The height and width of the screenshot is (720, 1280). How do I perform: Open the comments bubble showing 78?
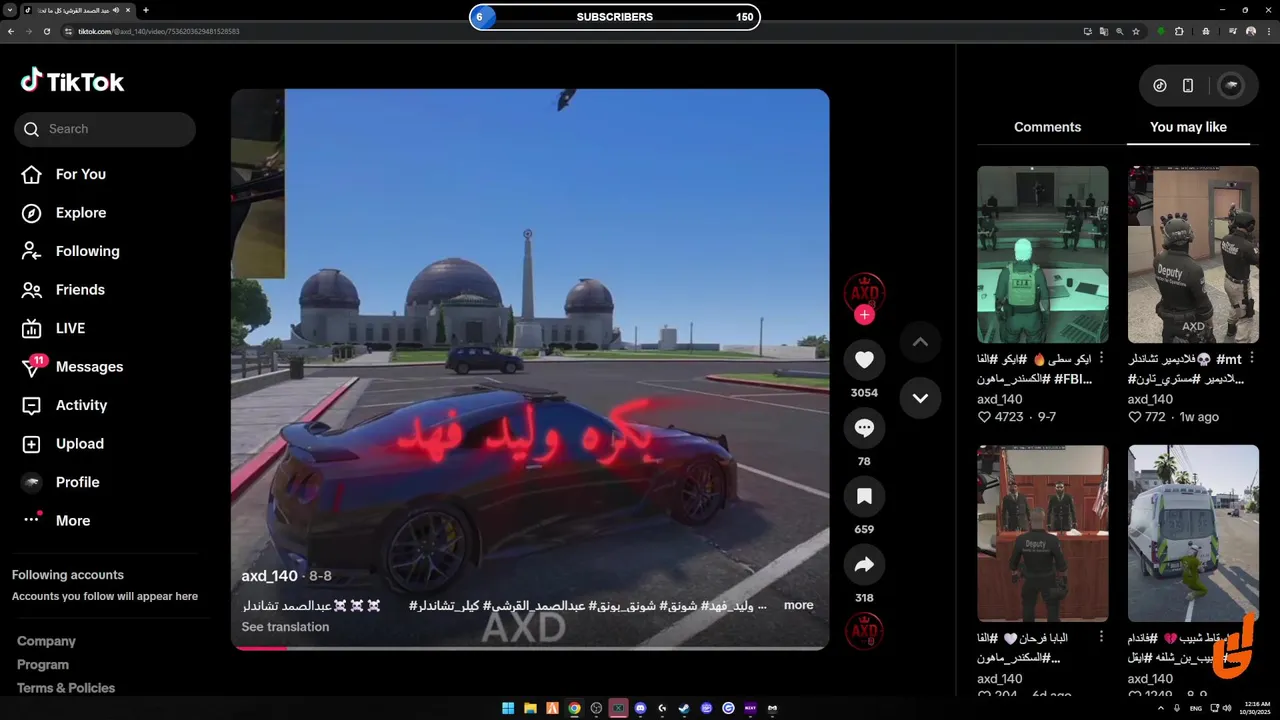(x=864, y=428)
